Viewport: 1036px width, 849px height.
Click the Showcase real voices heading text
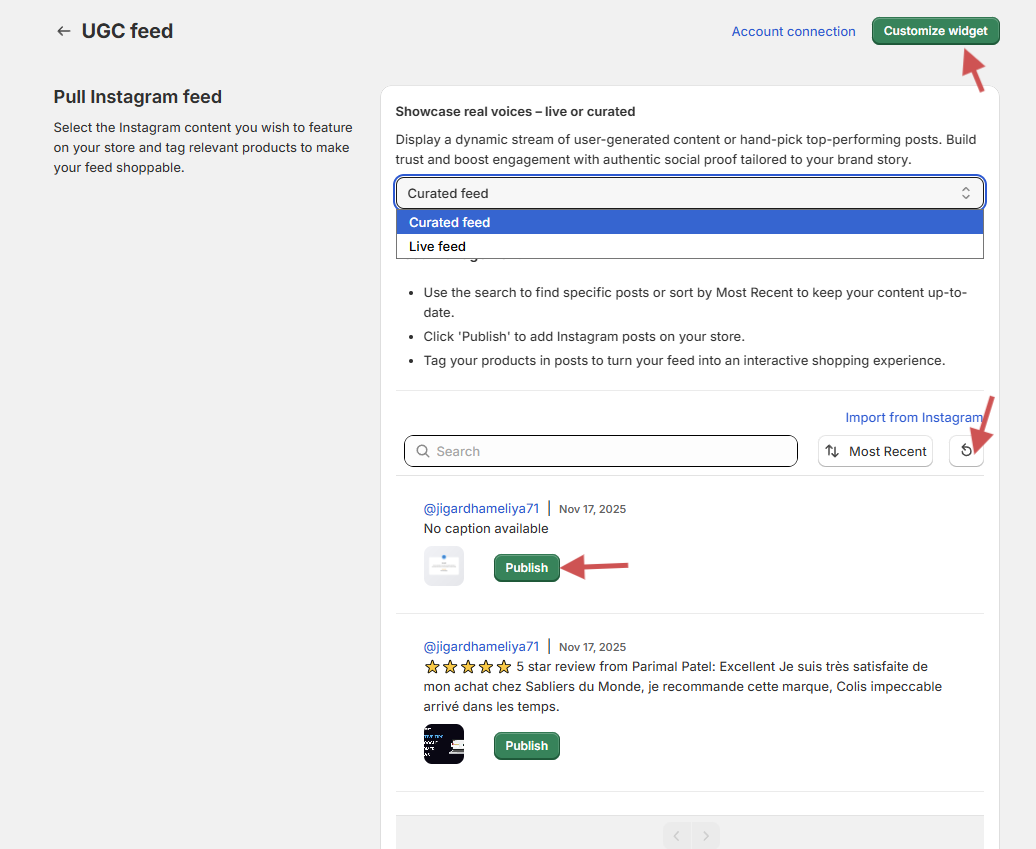click(x=515, y=112)
